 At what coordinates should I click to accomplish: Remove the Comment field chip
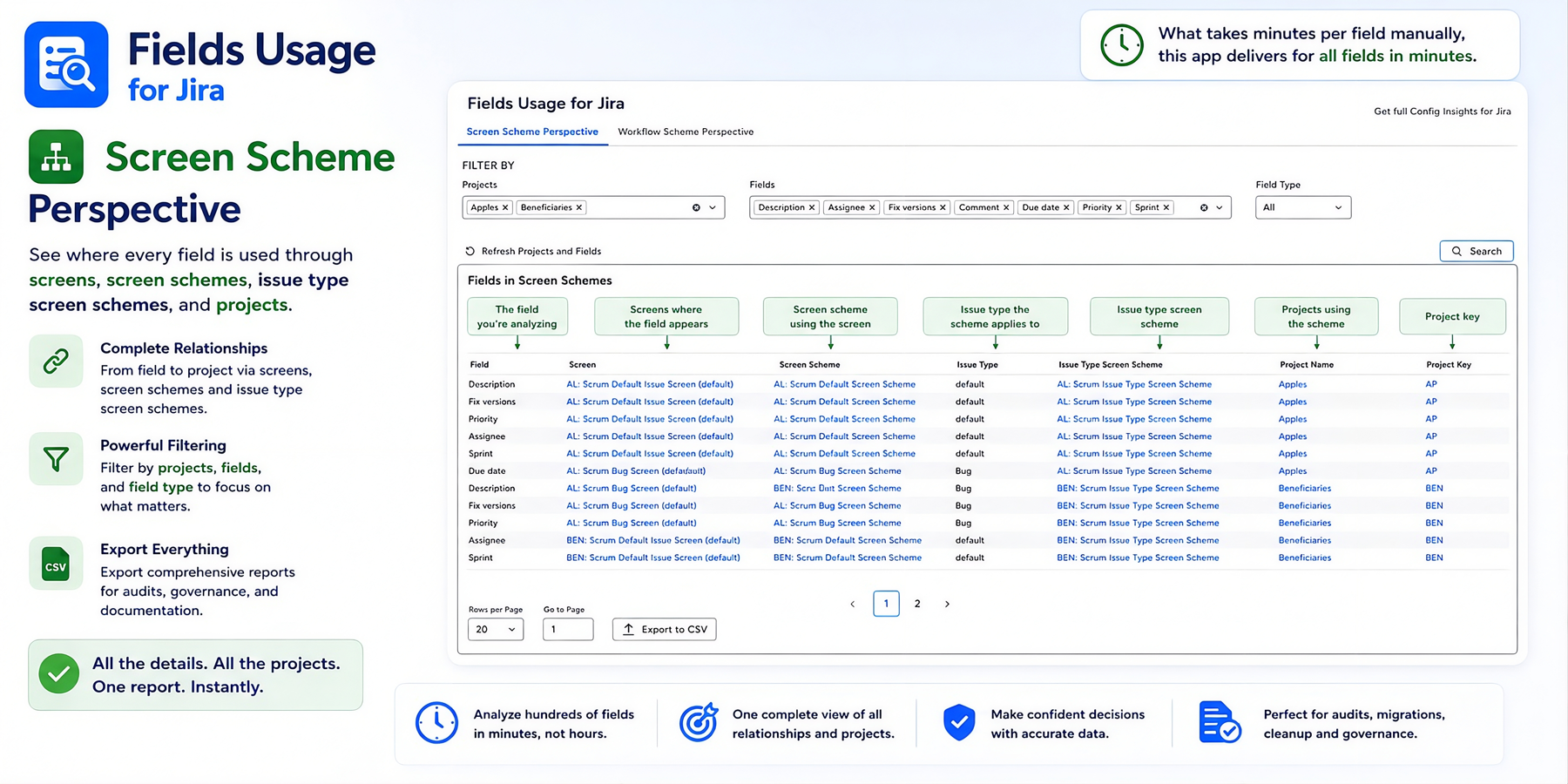click(x=1006, y=207)
